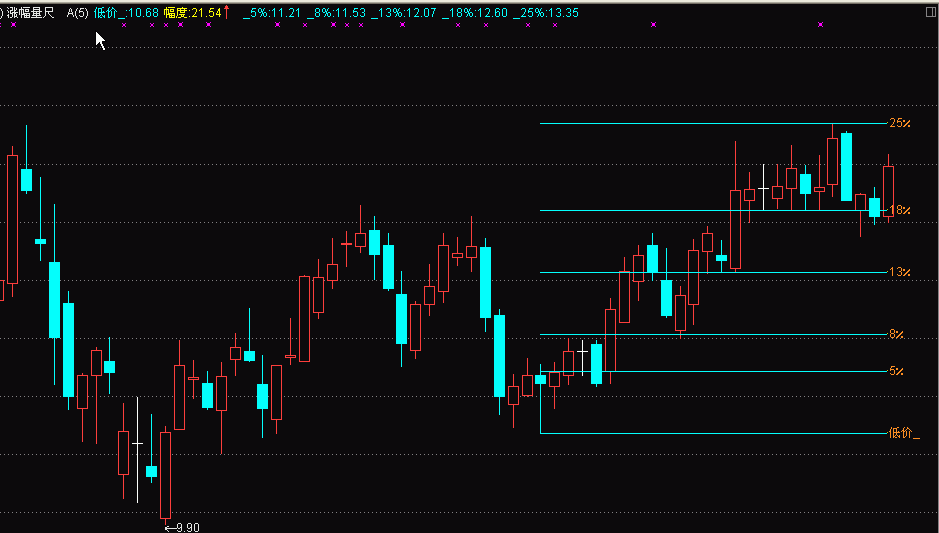The width and height of the screenshot is (939, 533).
Task: Click the 低价_:10.68 readout
Action: click(126, 13)
